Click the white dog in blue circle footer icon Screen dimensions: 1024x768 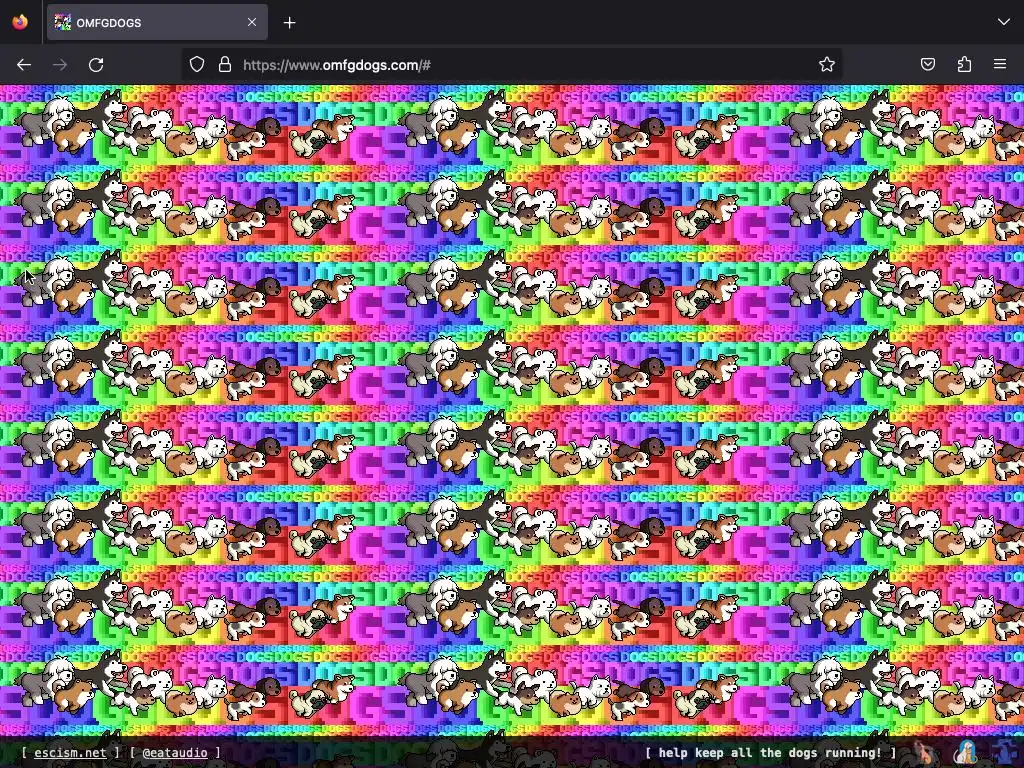point(966,752)
